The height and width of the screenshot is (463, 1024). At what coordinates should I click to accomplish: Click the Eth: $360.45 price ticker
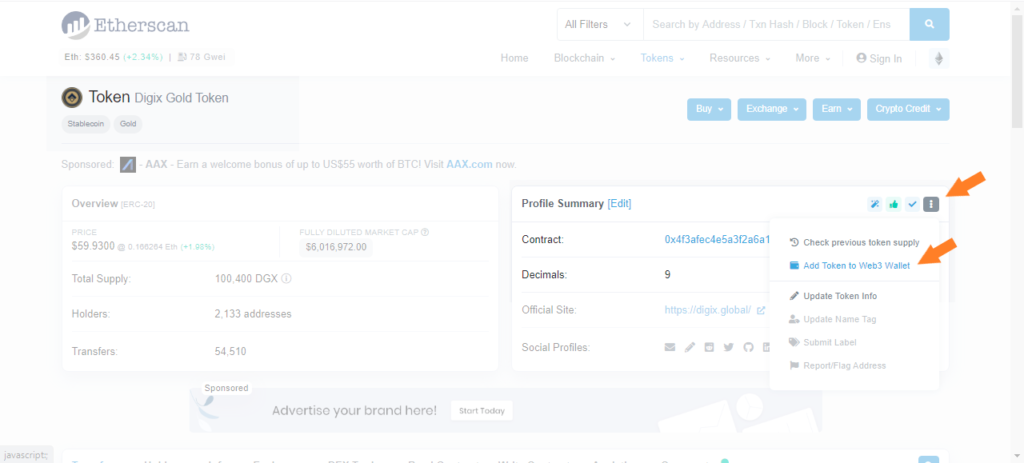[92, 57]
